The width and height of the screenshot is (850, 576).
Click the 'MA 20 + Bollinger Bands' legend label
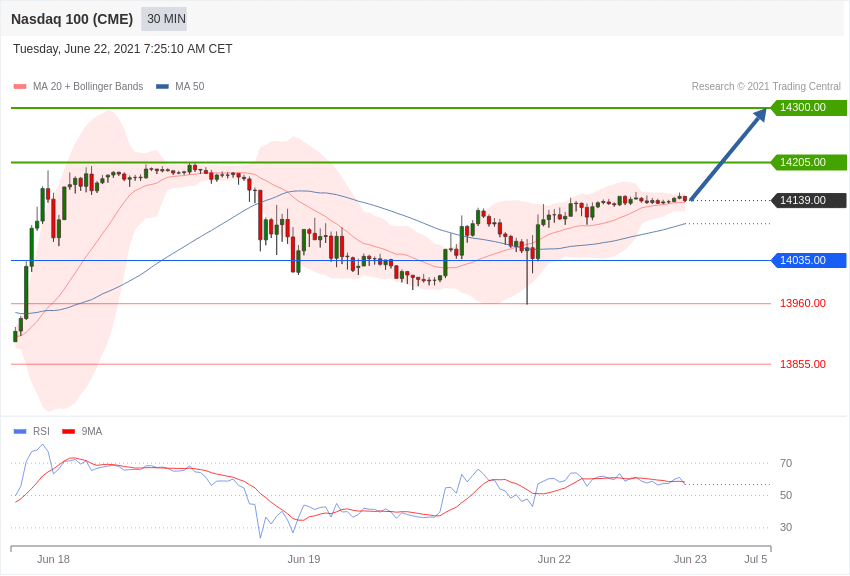coord(88,86)
